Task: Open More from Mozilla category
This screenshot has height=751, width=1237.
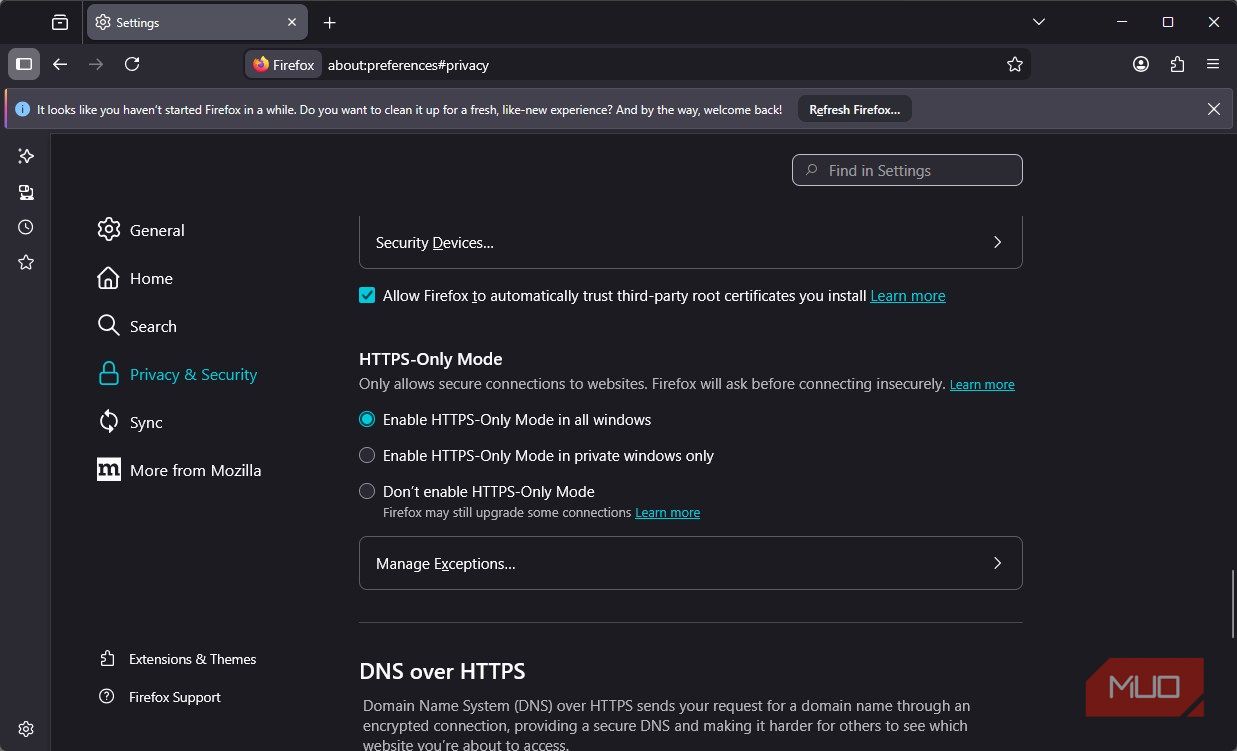Action: pyautogui.click(x=179, y=470)
